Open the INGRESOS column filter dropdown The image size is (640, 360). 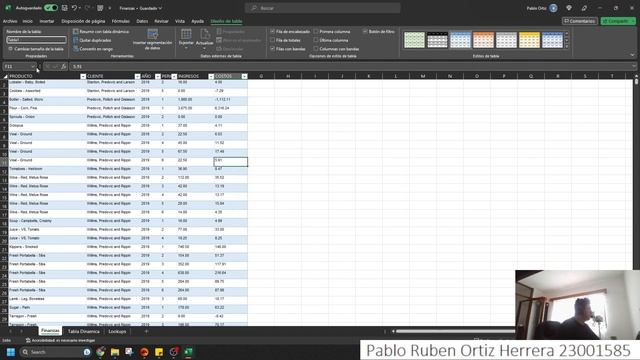click(211, 76)
